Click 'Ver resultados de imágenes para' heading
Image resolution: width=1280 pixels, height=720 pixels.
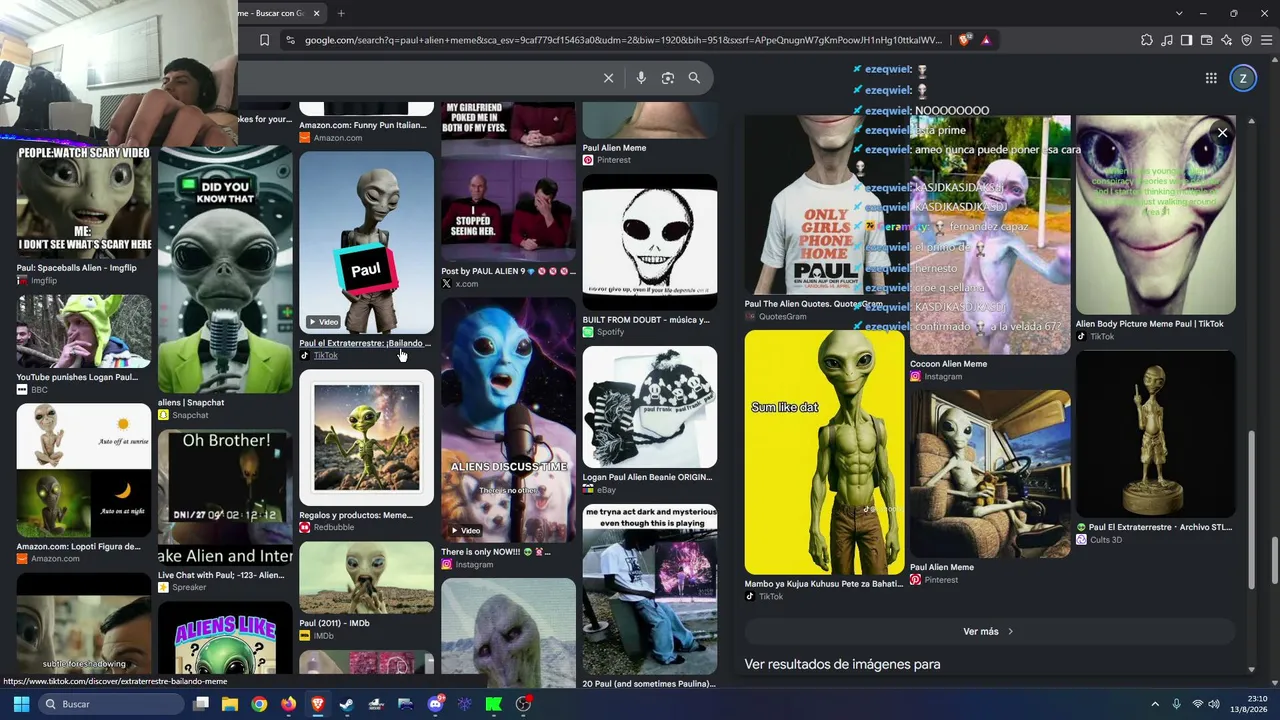(x=842, y=664)
